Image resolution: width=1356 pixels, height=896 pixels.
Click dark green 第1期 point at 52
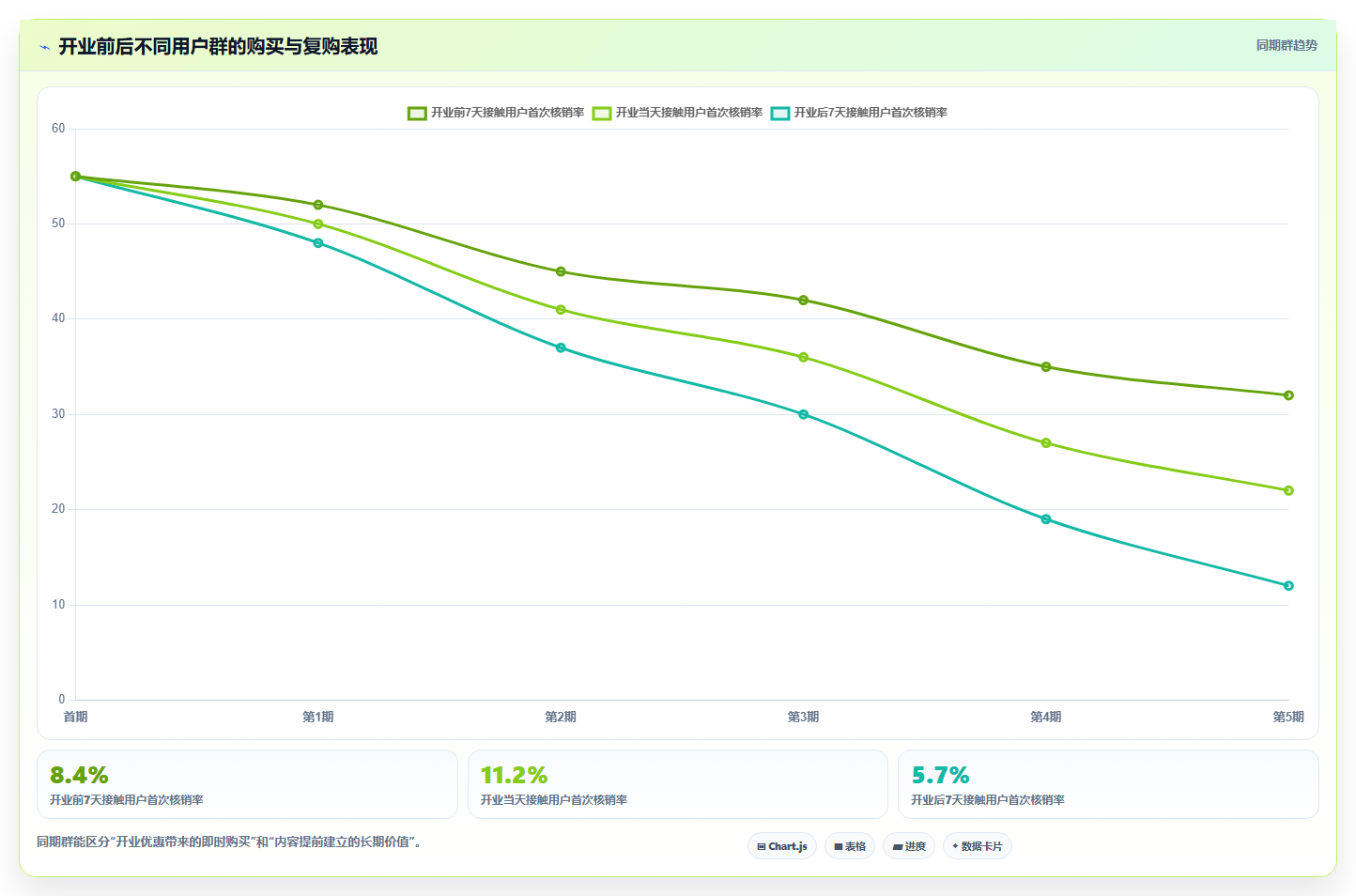(318, 205)
